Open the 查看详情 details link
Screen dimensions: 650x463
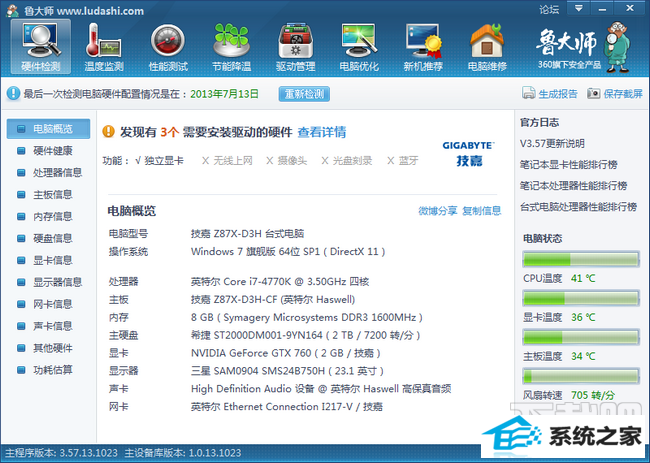[322, 132]
